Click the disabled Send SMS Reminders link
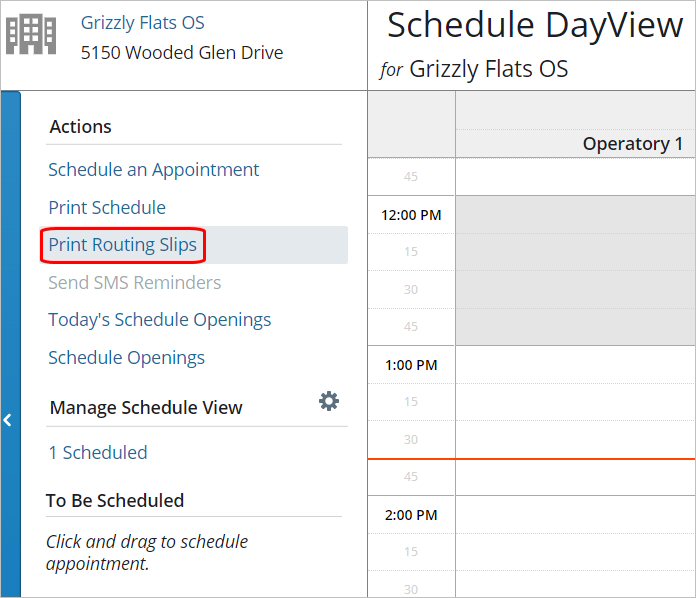696x598 pixels. click(135, 283)
